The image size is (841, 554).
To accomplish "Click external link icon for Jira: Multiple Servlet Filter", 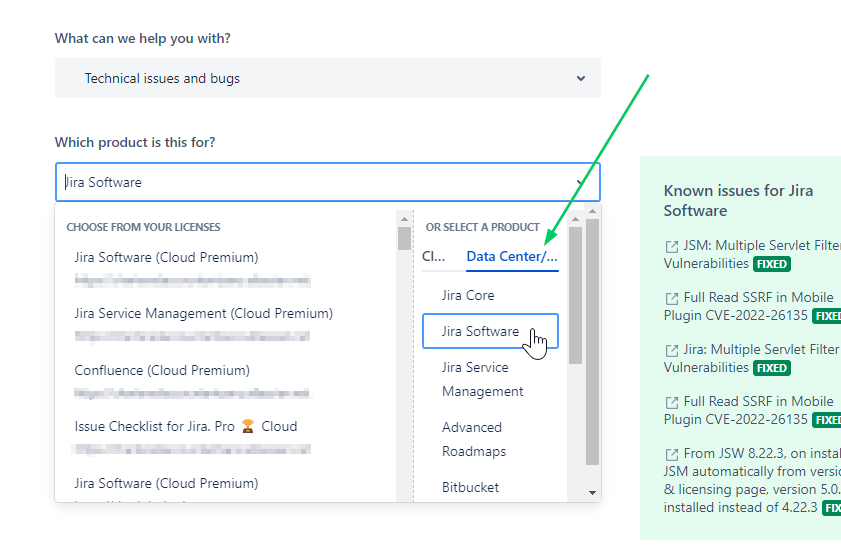I will pyautogui.click(x=672, y=351).
